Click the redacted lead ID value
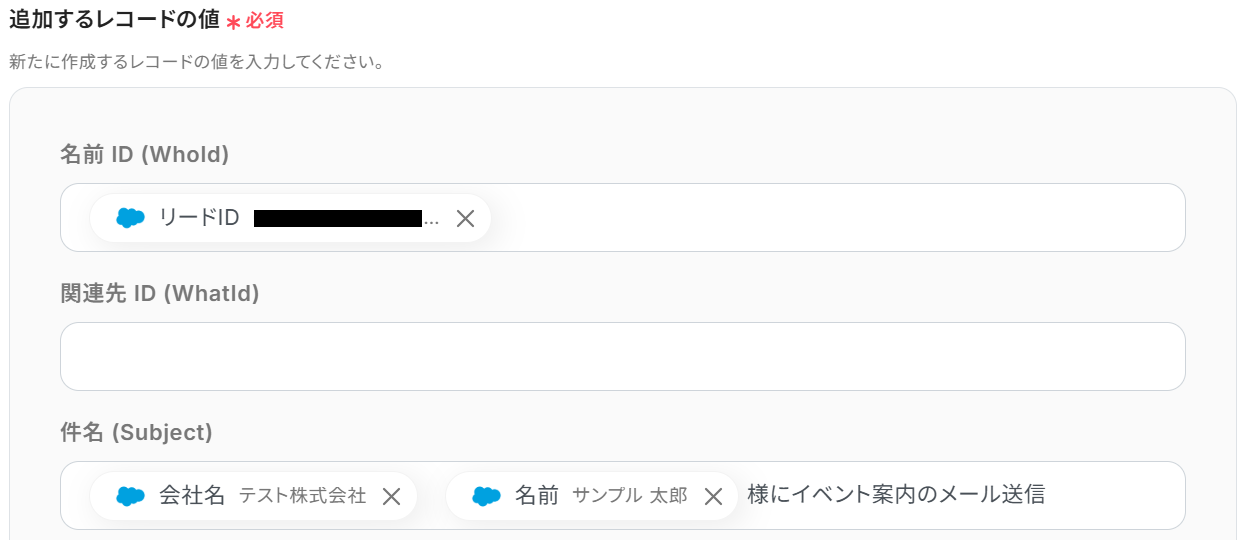 point(338,218)
